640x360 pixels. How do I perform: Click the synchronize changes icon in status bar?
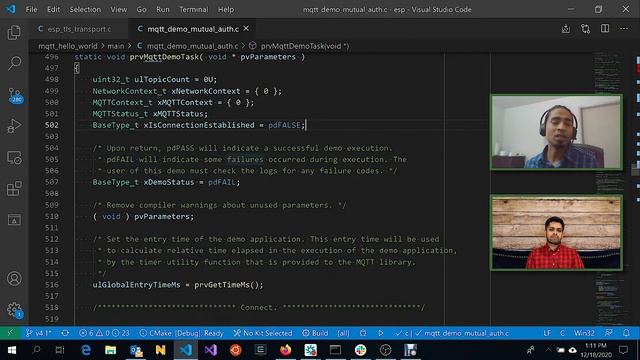tap(65, 333)
